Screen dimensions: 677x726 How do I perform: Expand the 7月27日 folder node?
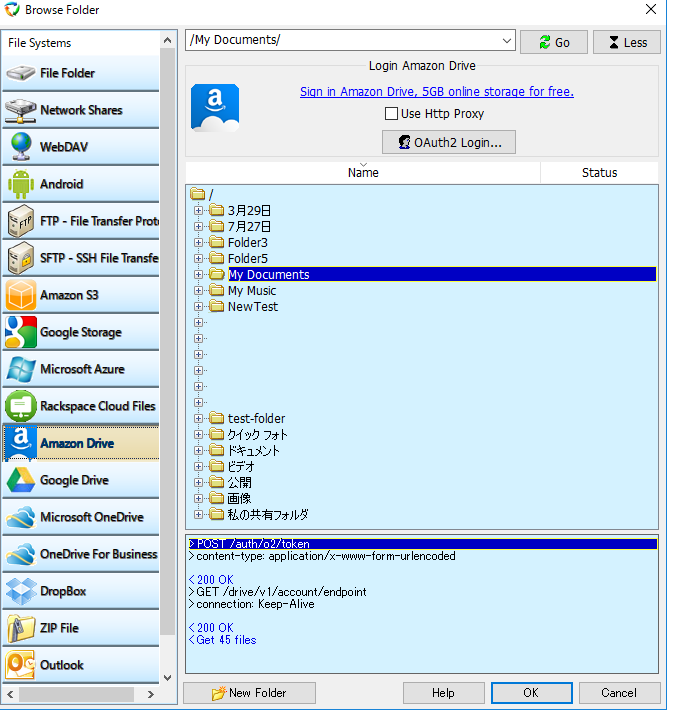[x=198, y=226]
